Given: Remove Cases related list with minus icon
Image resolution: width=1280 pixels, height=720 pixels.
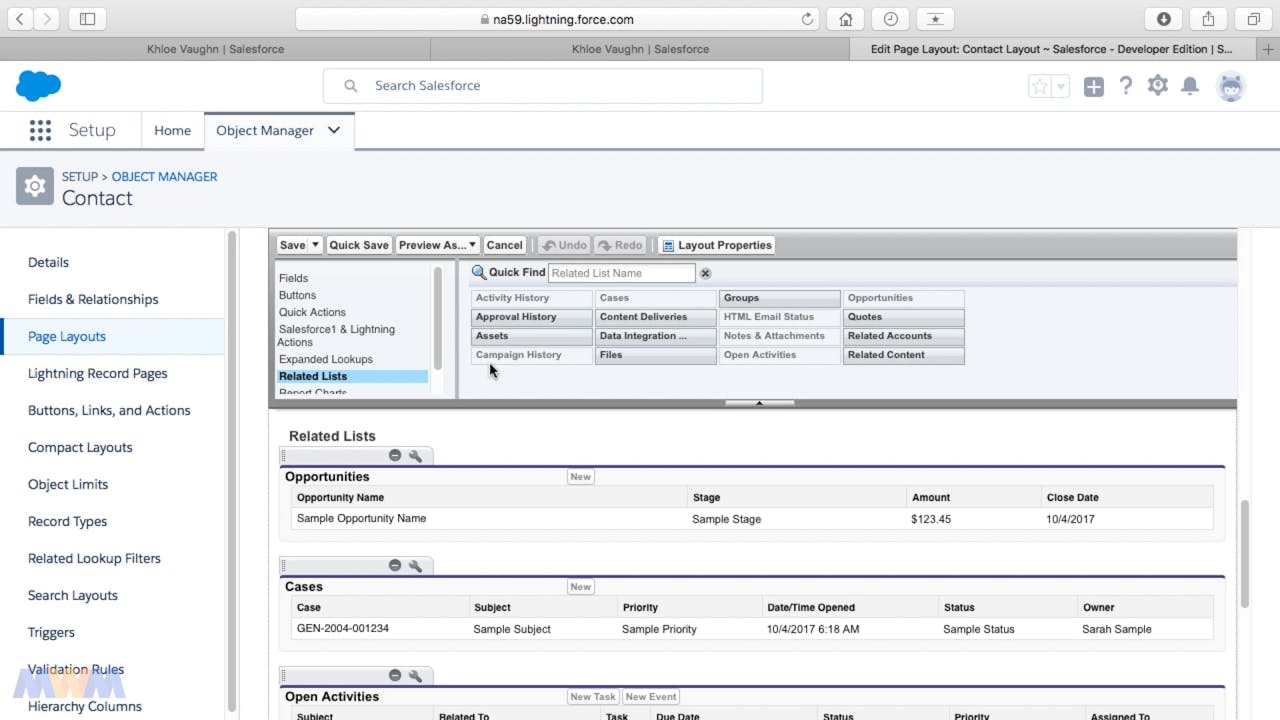Looking at the screenshot, I should [x=395, y=566].
